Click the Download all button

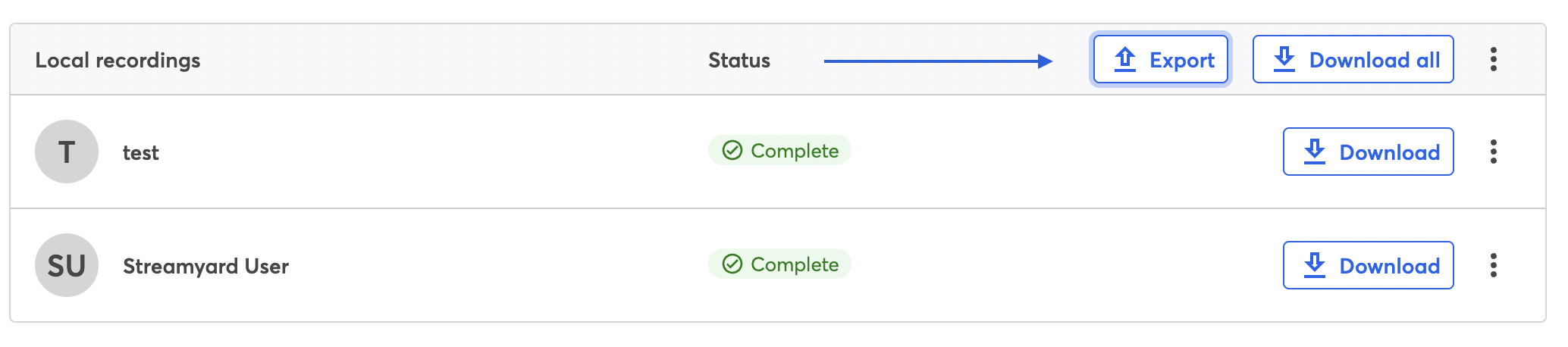click(x=1353, y=59)
